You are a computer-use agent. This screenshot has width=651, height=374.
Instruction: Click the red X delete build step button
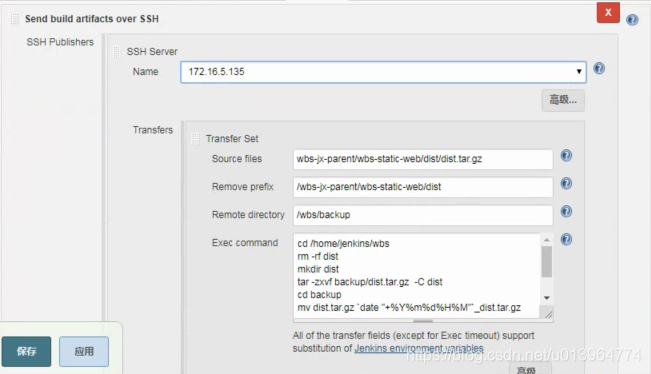pyautogui.click(x=608, y=12)
